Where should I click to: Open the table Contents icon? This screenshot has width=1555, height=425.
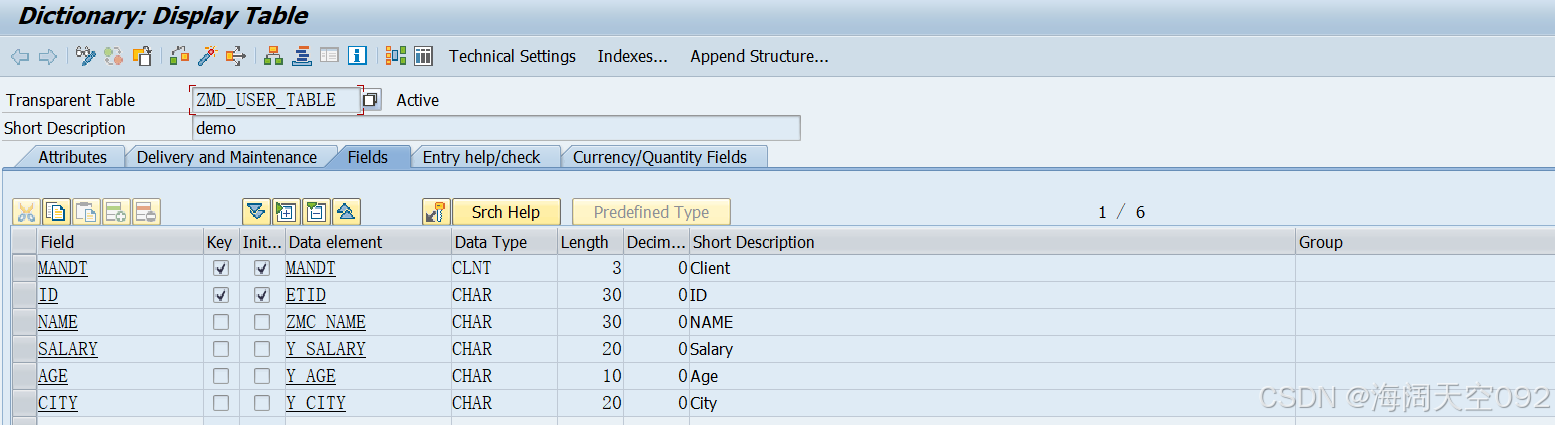pyautogui.click(x=423, y=56)
